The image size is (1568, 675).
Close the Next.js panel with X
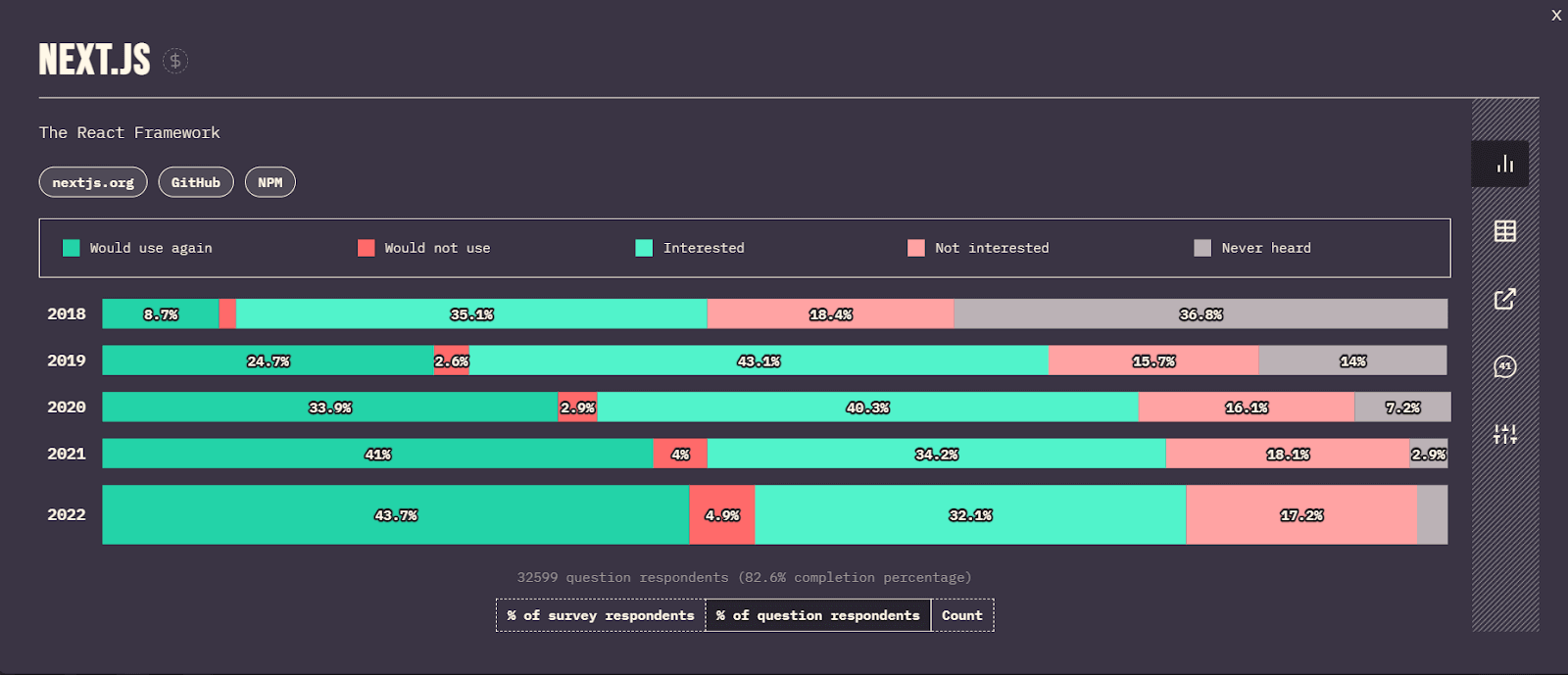pyautogui.click(x=1556, y=15)
